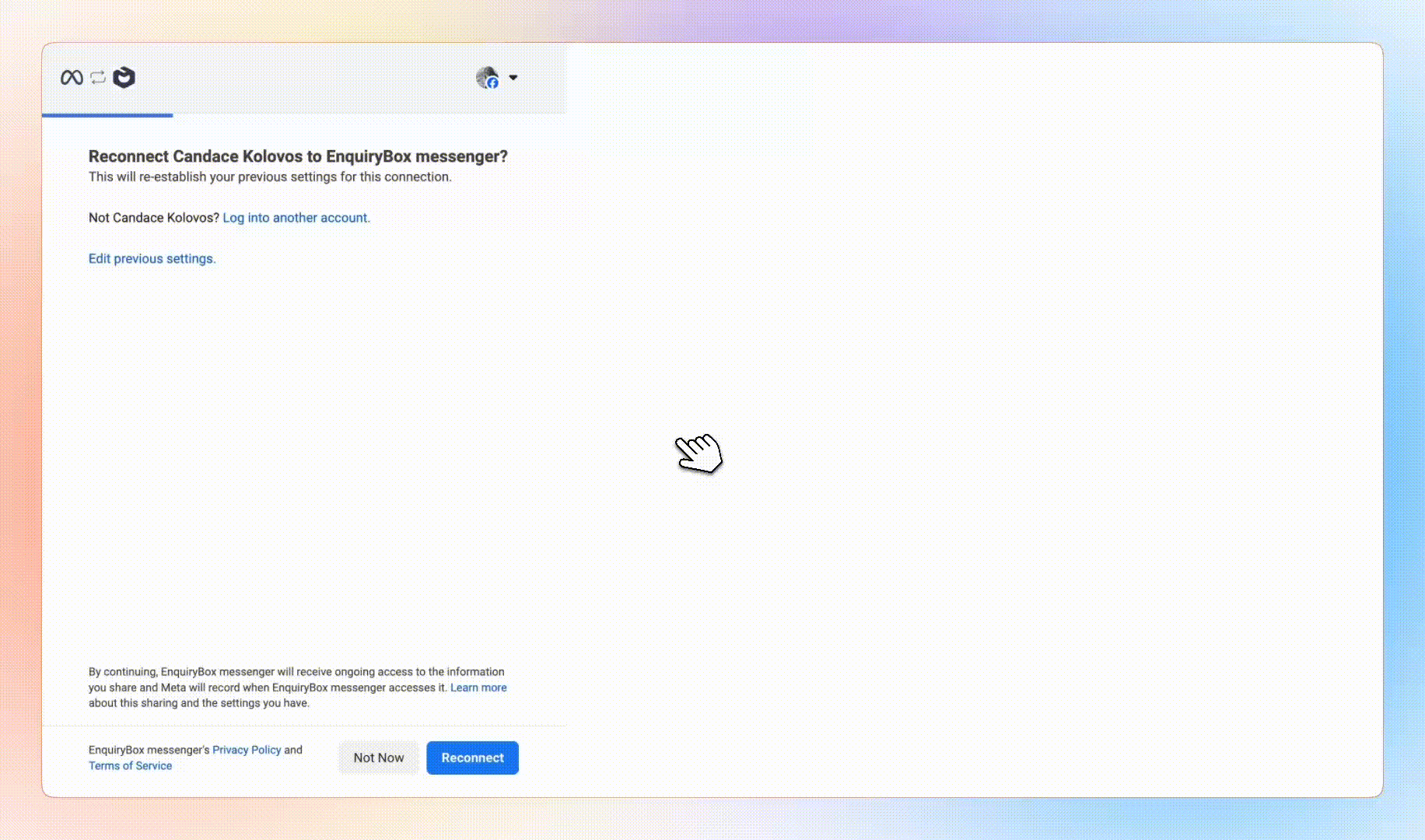Click the Not Now button
This screenshot has height=840, width=1425.
tap(379, 758)
